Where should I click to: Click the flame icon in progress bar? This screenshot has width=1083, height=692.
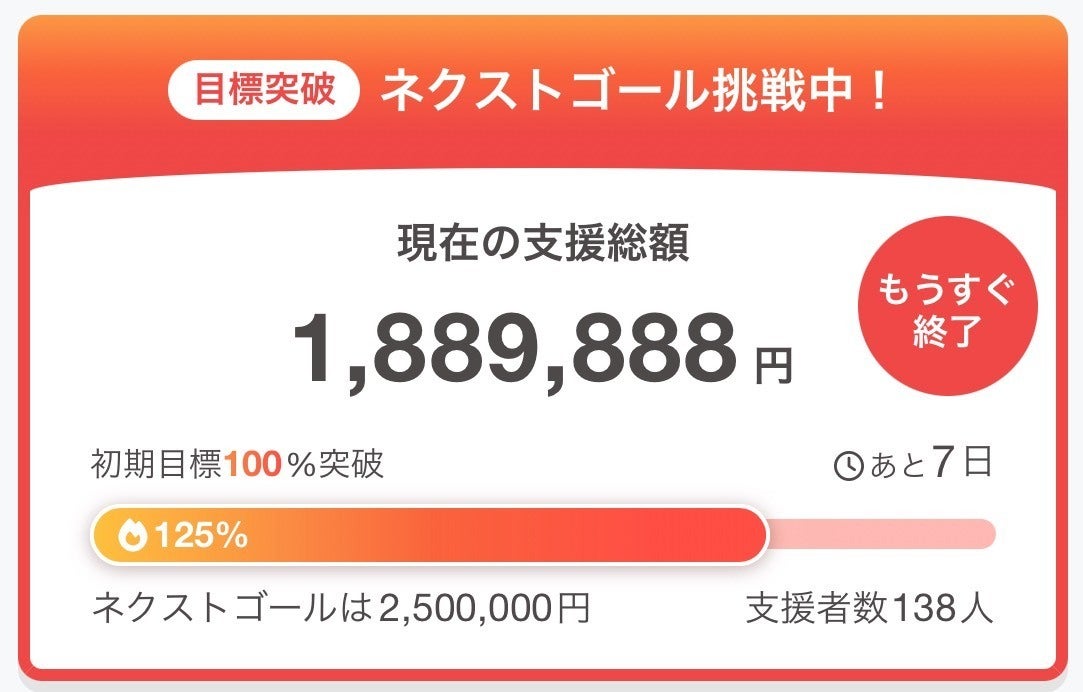click(x=131, y=536)
